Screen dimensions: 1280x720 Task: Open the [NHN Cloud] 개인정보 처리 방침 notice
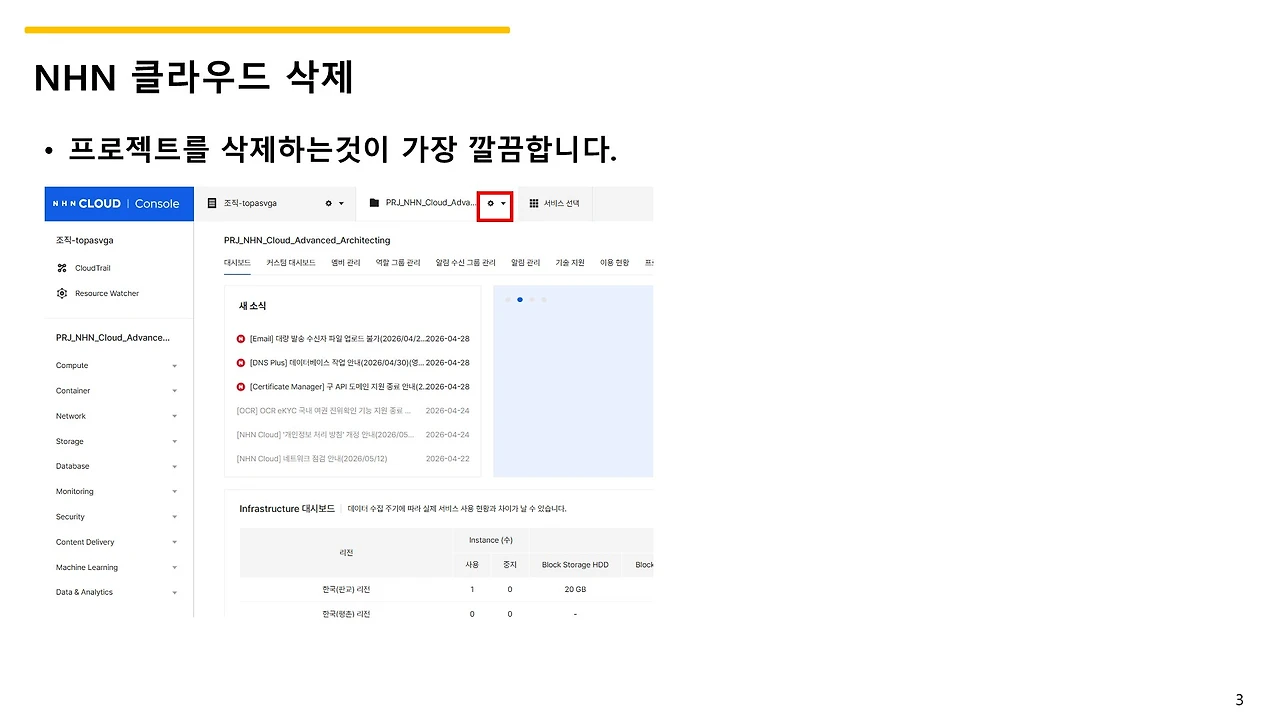[325, 435]
